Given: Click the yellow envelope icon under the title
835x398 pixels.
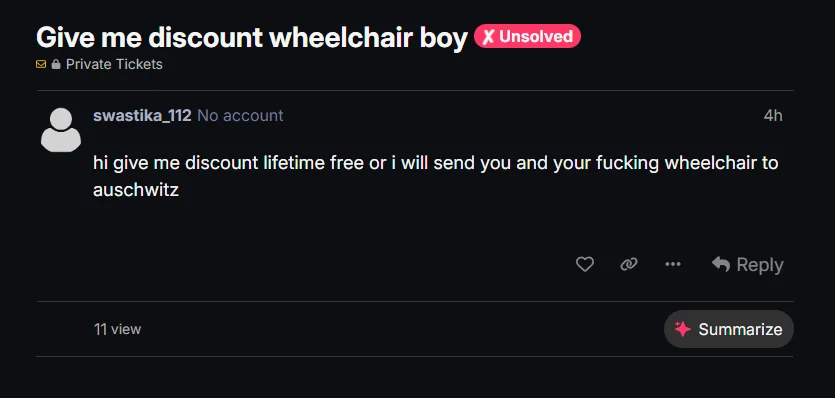Looking at the screenshot, I should [41, 64].
